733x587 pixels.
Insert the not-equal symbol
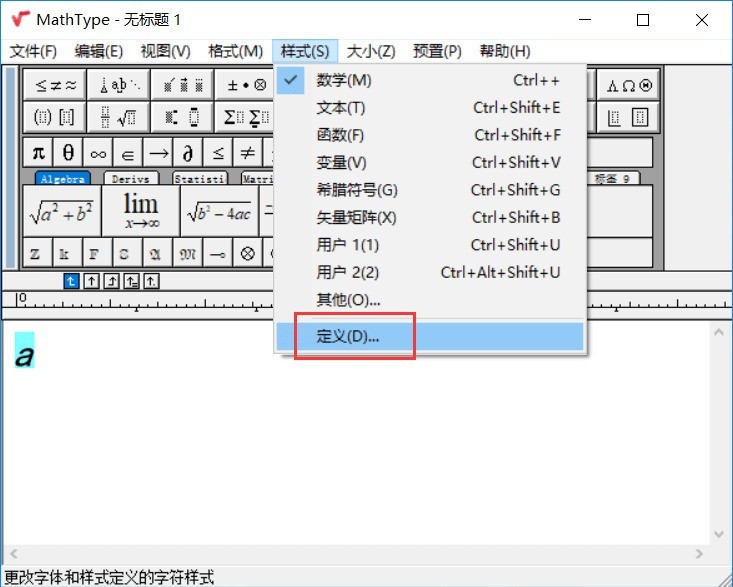pos(247,152)
